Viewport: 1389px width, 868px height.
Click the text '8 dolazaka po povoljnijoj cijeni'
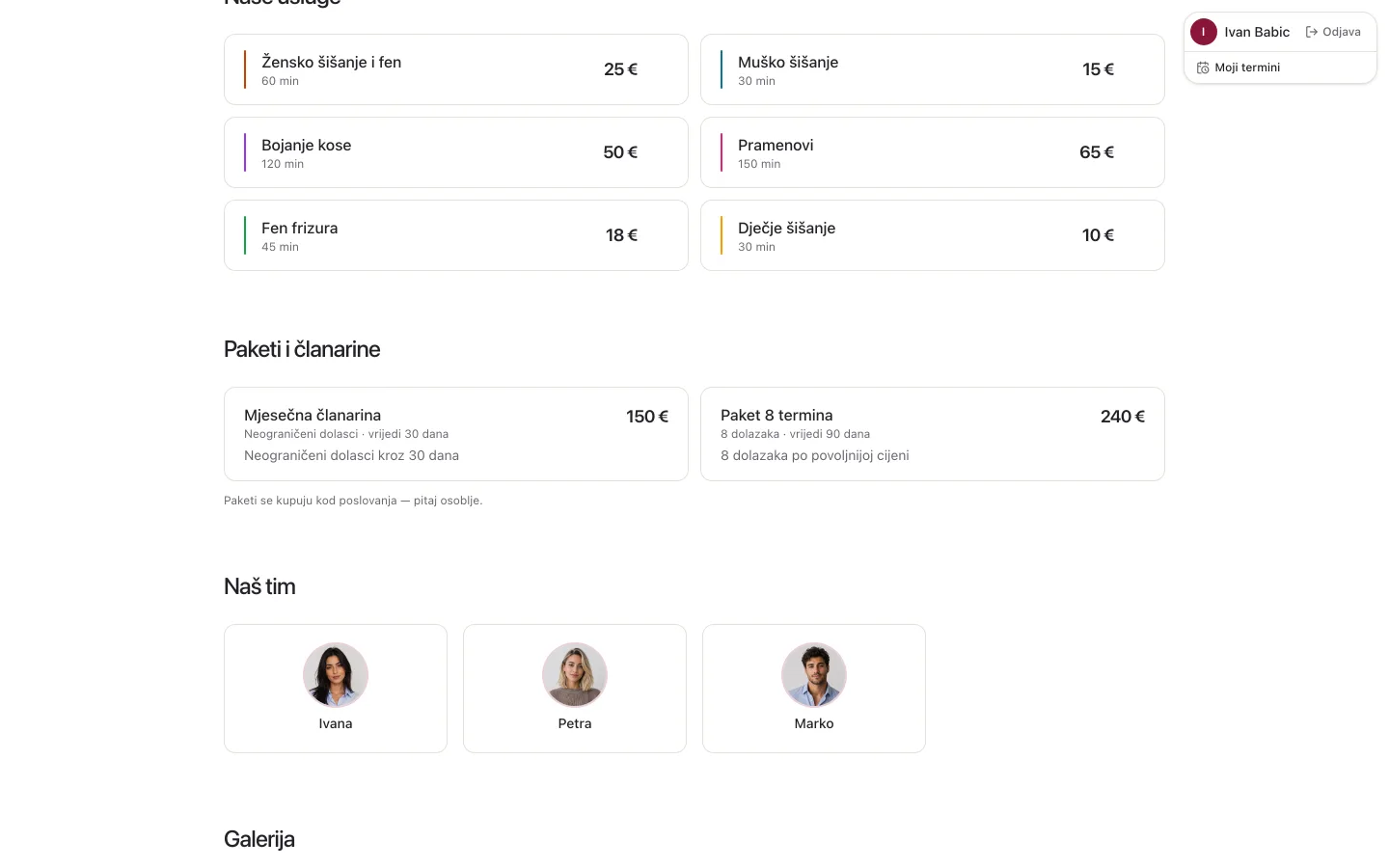pyautogui.click(x=815, y=455)
